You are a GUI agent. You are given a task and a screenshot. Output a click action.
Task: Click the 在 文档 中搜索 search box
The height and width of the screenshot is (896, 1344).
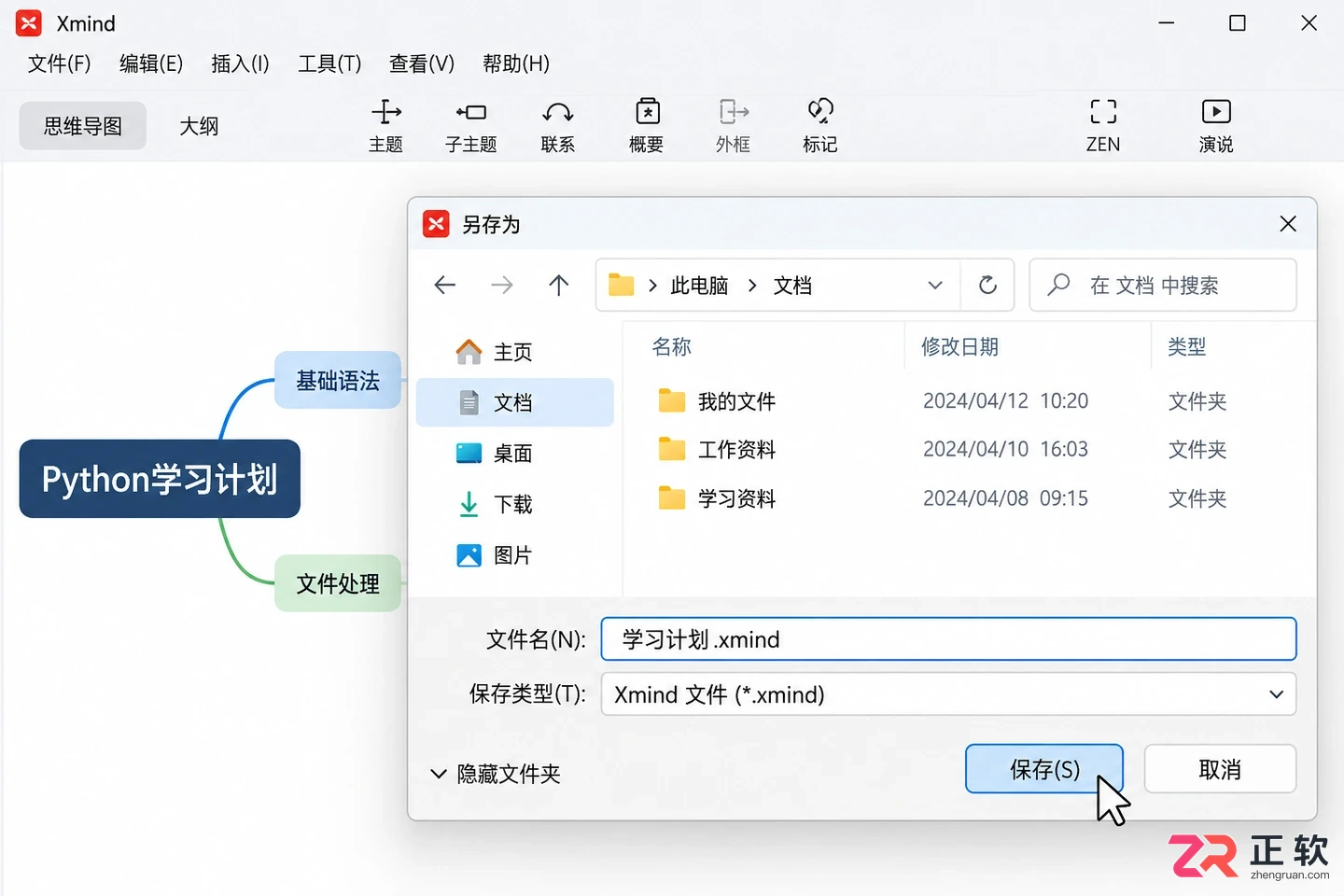point(1163,285)
